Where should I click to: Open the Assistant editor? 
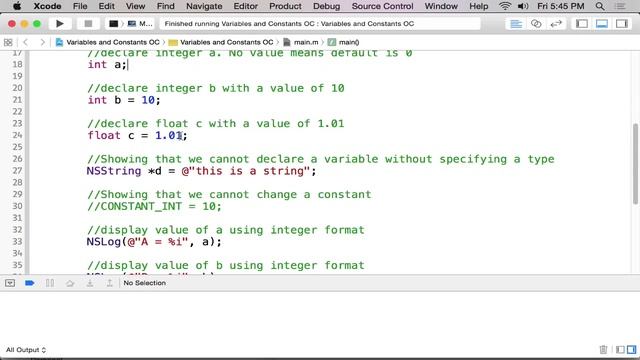[x=536, y=24]
